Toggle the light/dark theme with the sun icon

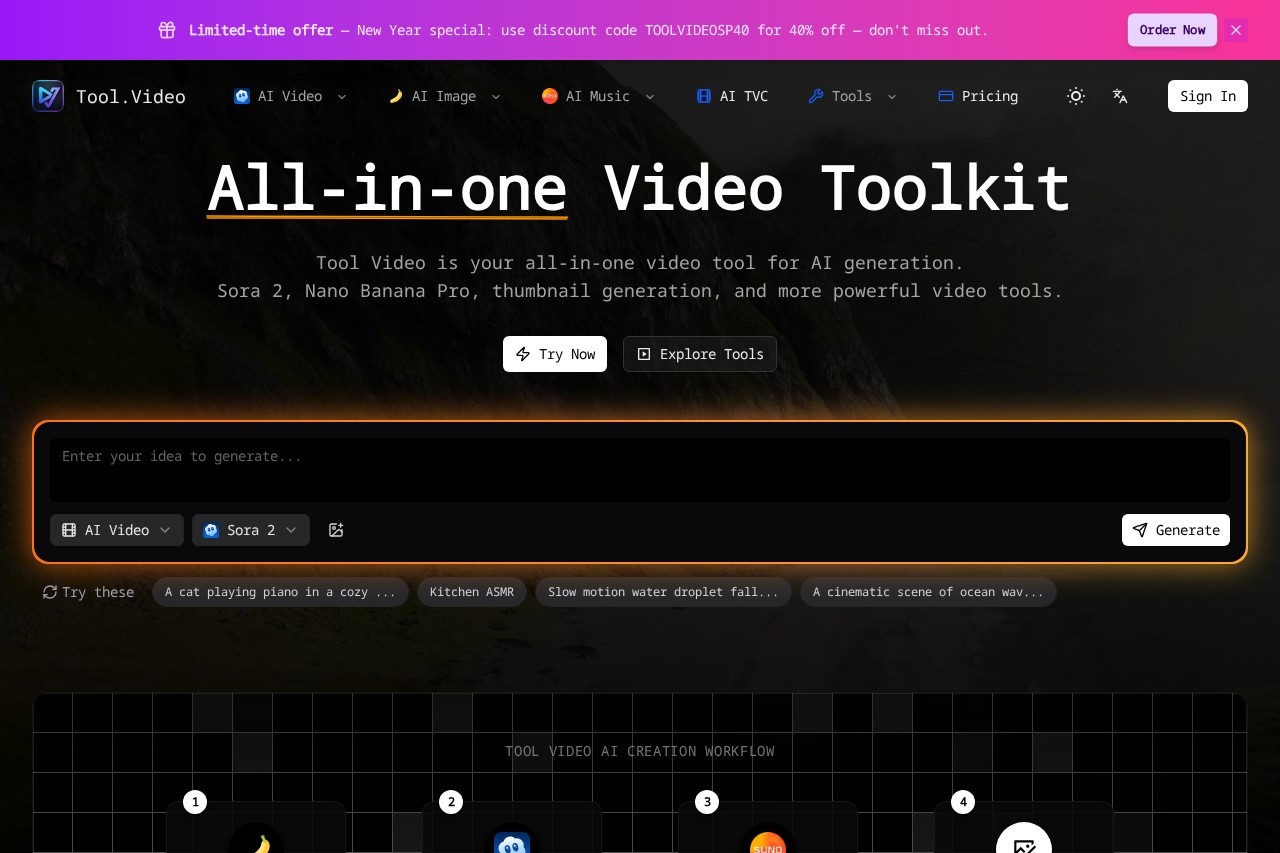click(x=1076, y=96)
